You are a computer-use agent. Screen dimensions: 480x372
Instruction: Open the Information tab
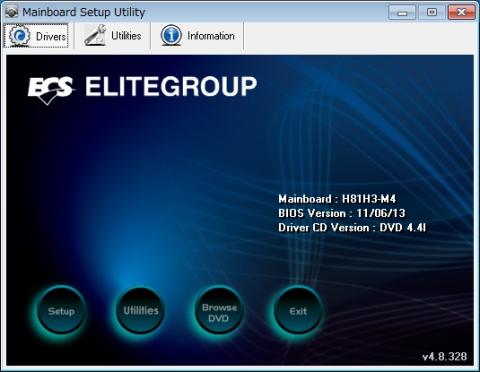click(x=198, y=36)
